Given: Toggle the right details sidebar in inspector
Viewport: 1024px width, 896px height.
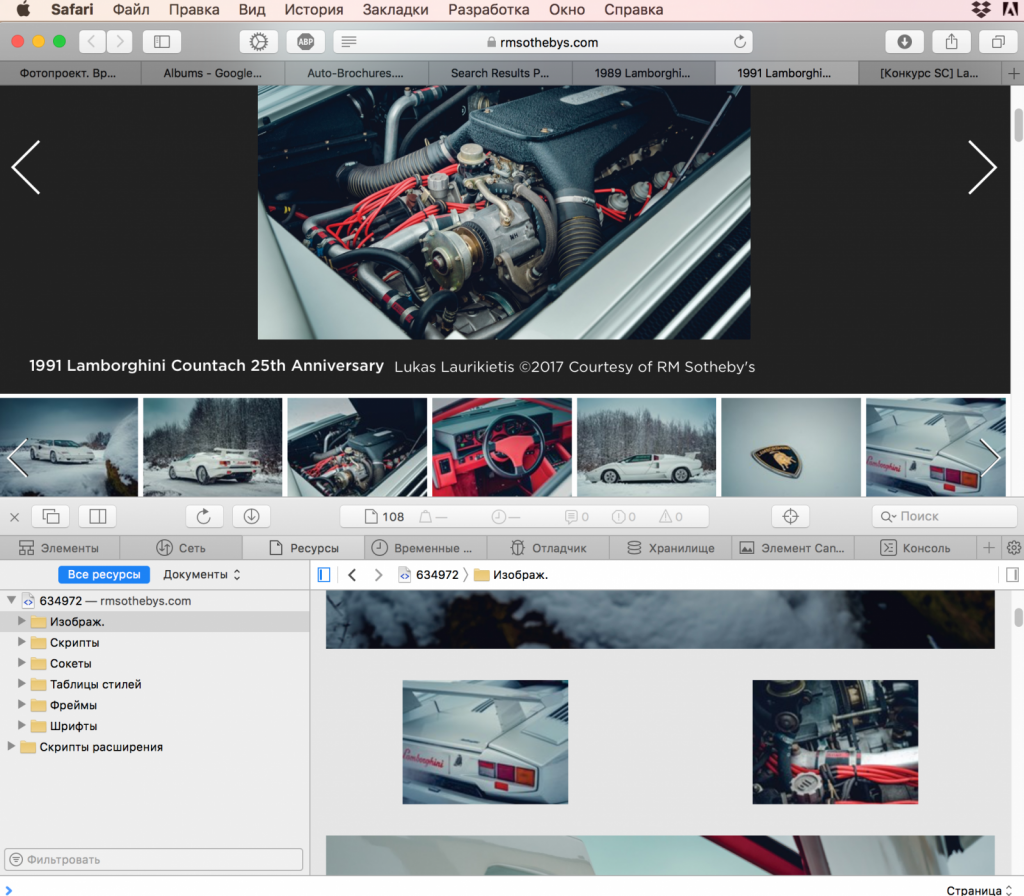Looking at the screenshot, I should pyautogui.click(x=1012, y=575).
